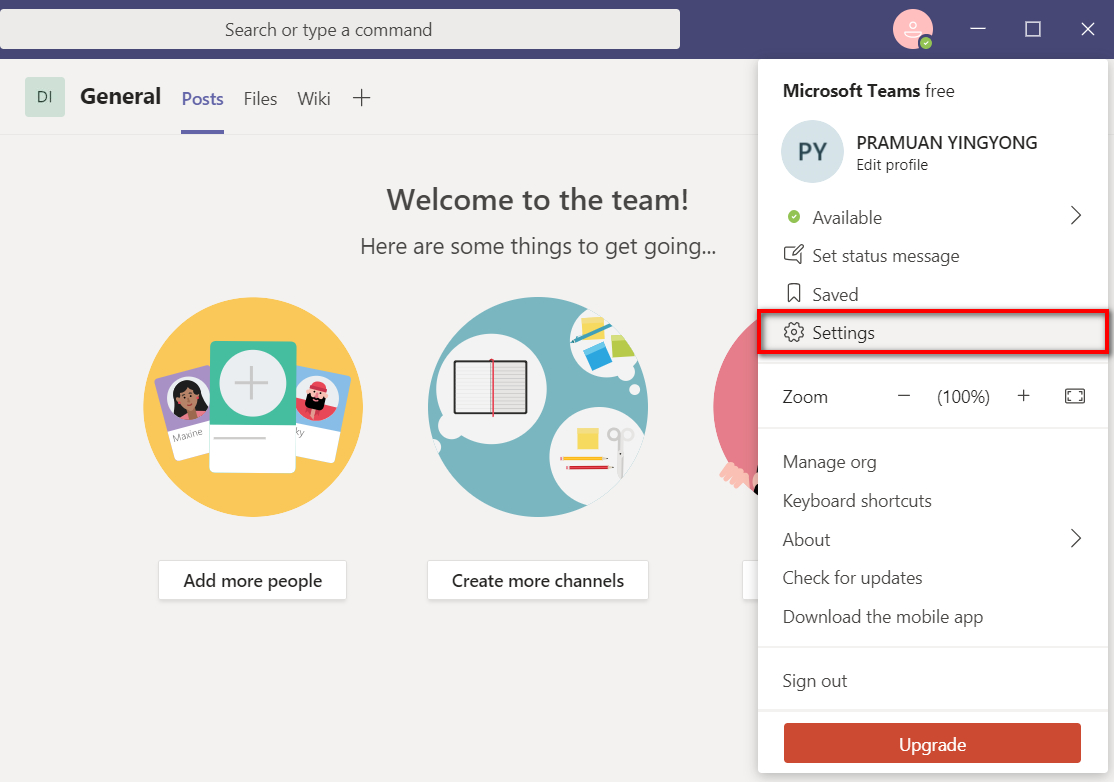Click the Edit profile link

(x=892, y=165)
